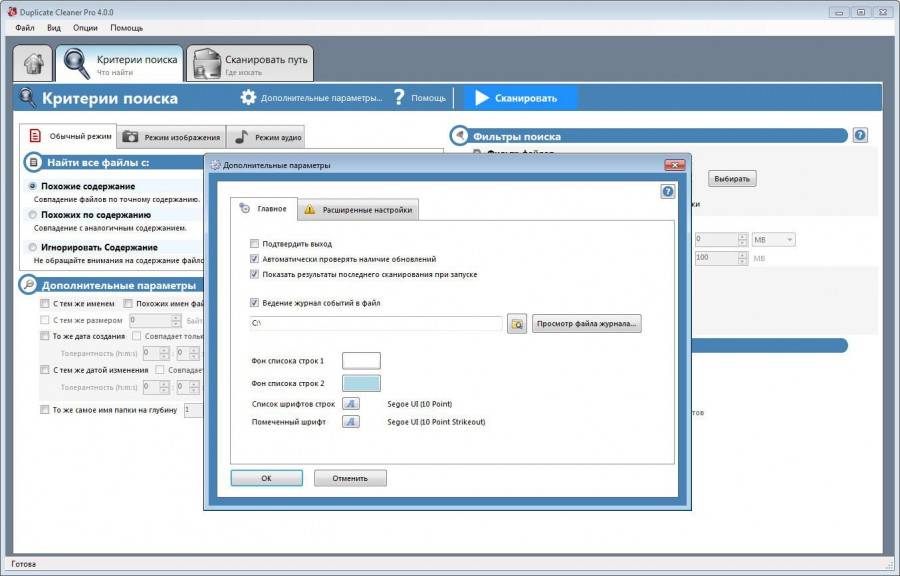Click the Помощь question mark icon
This screenshot has height=576, width=900.
tap(399, 98)
